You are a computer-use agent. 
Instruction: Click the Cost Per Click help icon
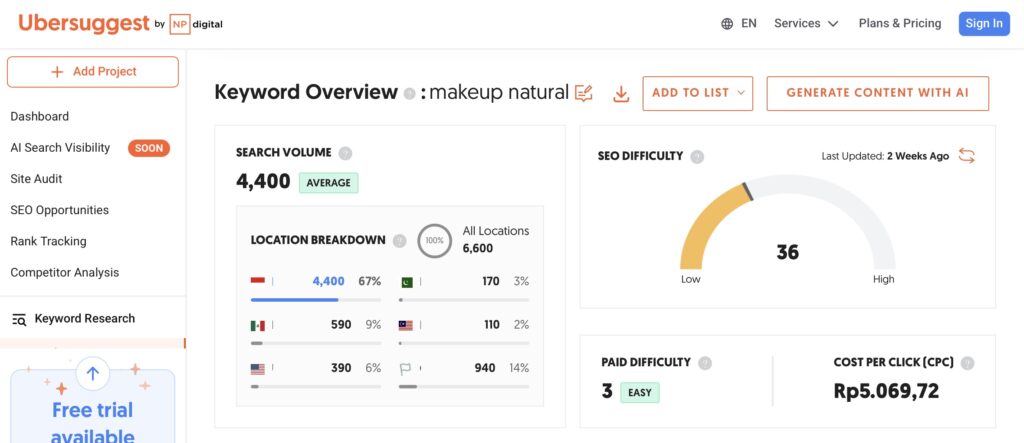pos(967,363)
